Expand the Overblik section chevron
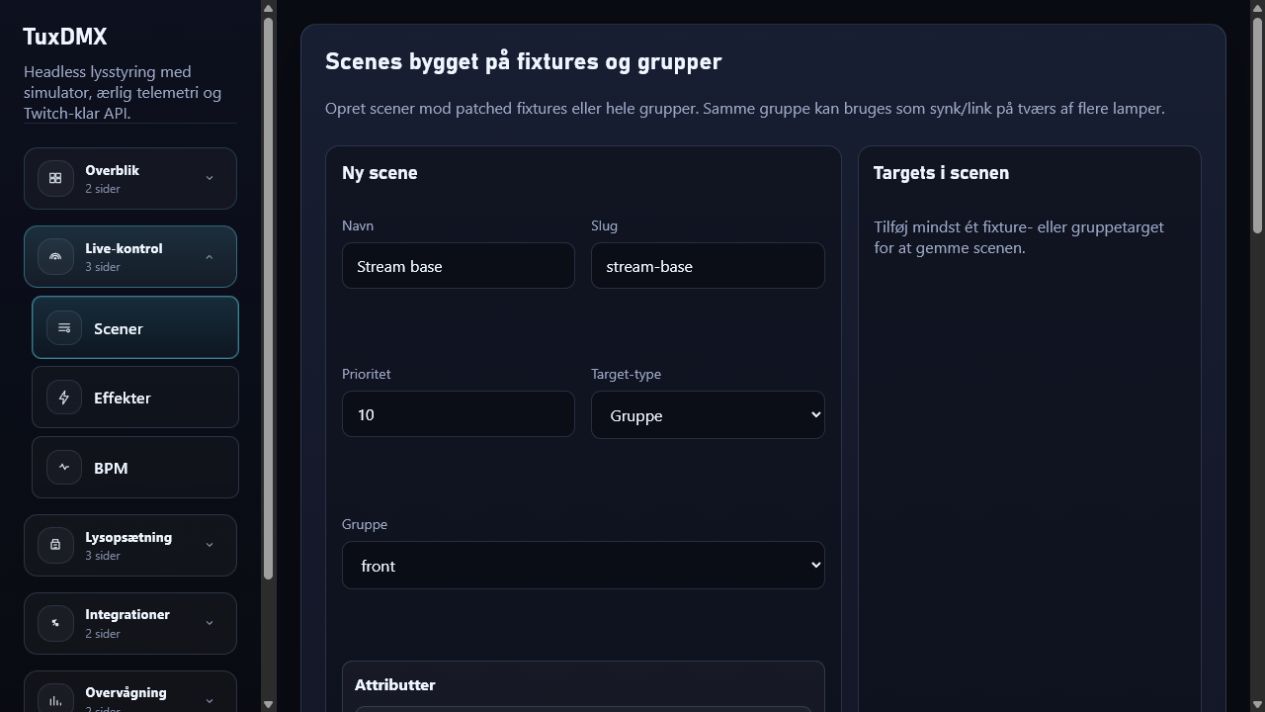Viewport: 1265px width, 712px height. coord(209,178)
